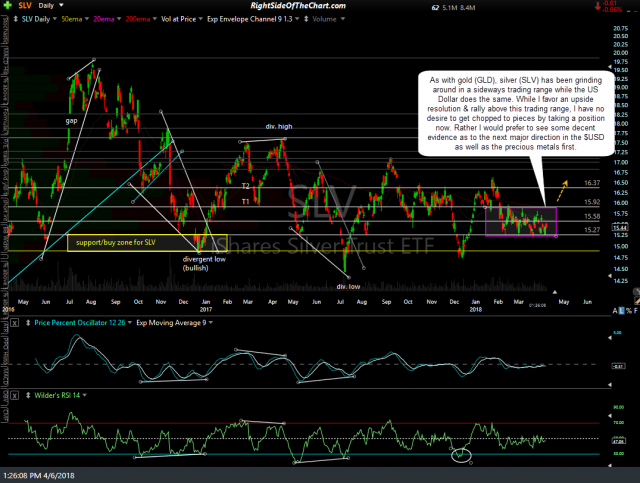This screenshot has width=640, height=483.
Task: Expand the Wilder's RSI 14 dropdown
Action: pyautogui.click(x=85, y=396)
